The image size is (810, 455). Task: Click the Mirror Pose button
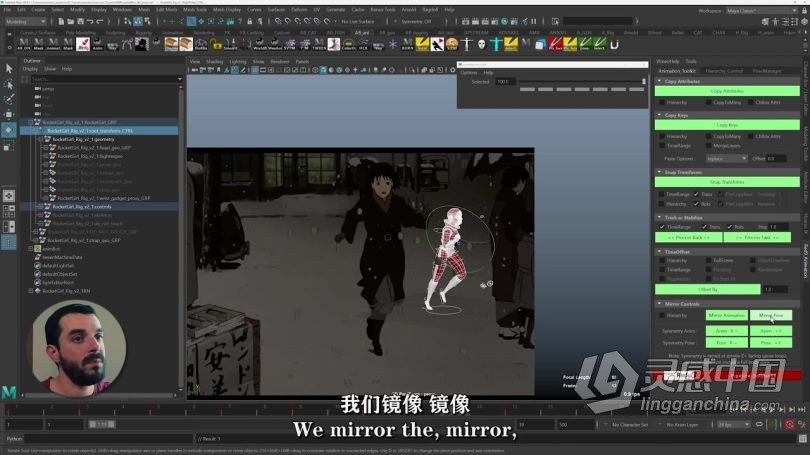(x=771, y=315)
